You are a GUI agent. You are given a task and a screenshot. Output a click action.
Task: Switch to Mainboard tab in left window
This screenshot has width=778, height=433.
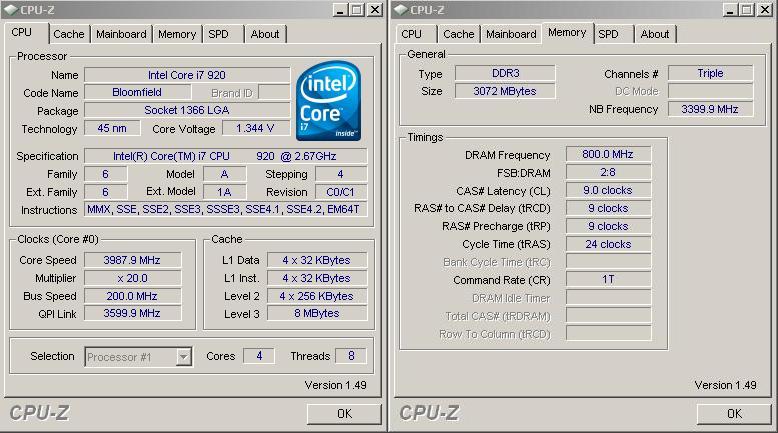coord(122,34)
